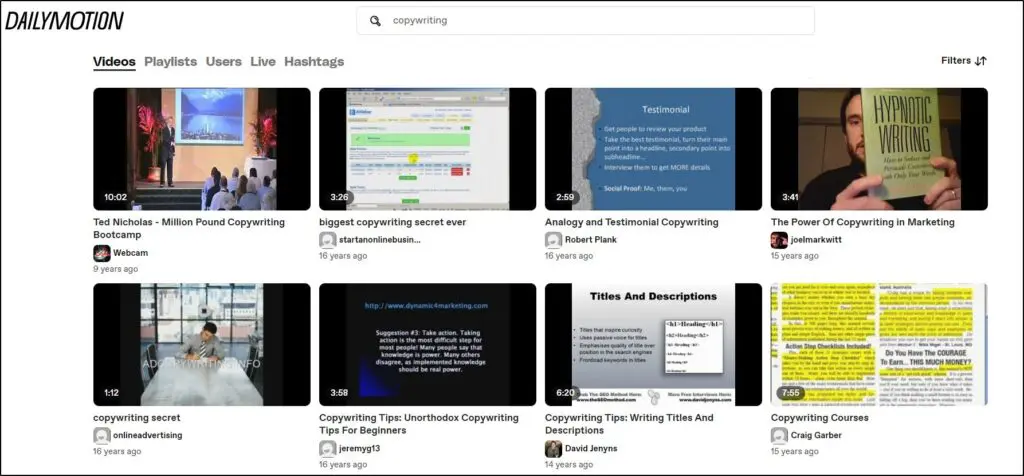Viewport: 1024px width, 476px height.
Task: Click the 3:26 duration badge
Action: coord(339,197)
